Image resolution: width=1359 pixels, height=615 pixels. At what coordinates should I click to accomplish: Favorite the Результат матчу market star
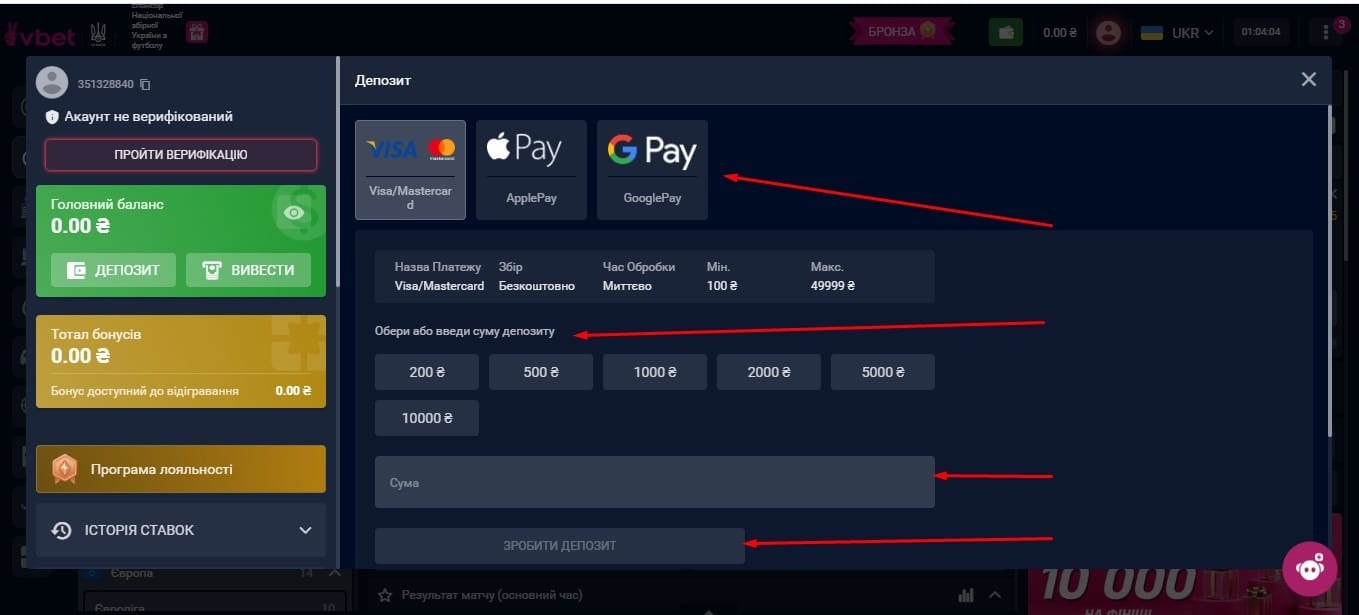[385, 595]
